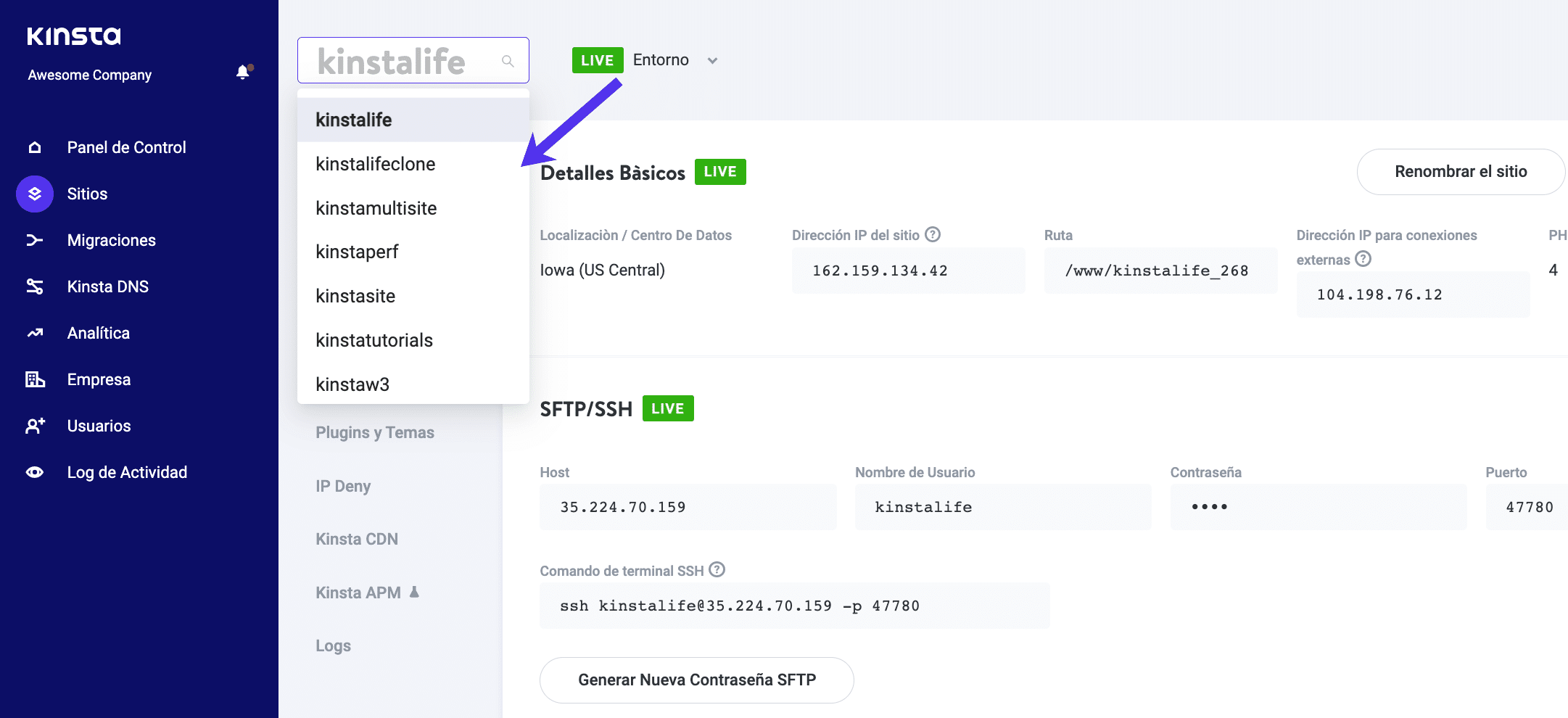Image resolution: width=1568 pixels, height=718 pixels.
Task: Click help icon beside Dirección IP del sitio
Action: (x=933, y=234)
